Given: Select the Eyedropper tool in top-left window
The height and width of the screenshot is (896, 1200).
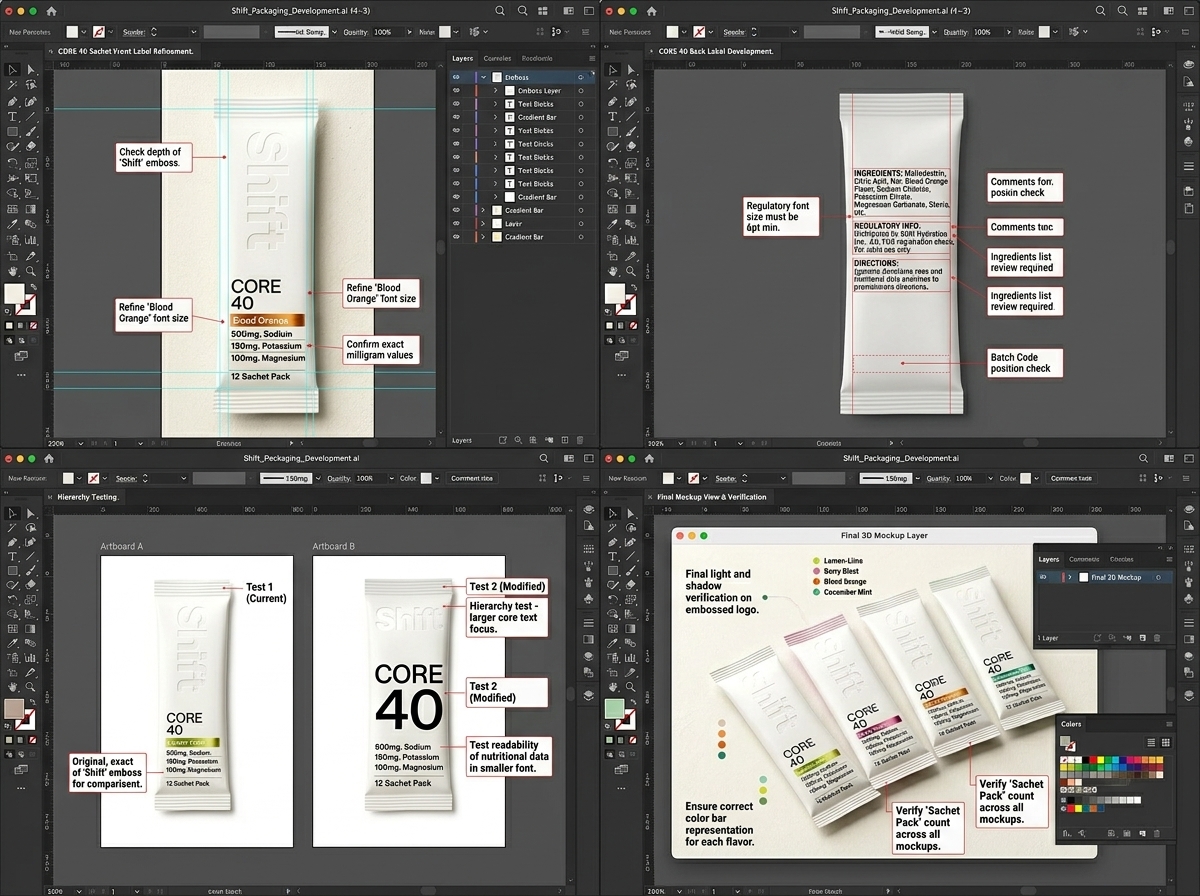Looking at the screenshot, I should (x=12, y=225).
